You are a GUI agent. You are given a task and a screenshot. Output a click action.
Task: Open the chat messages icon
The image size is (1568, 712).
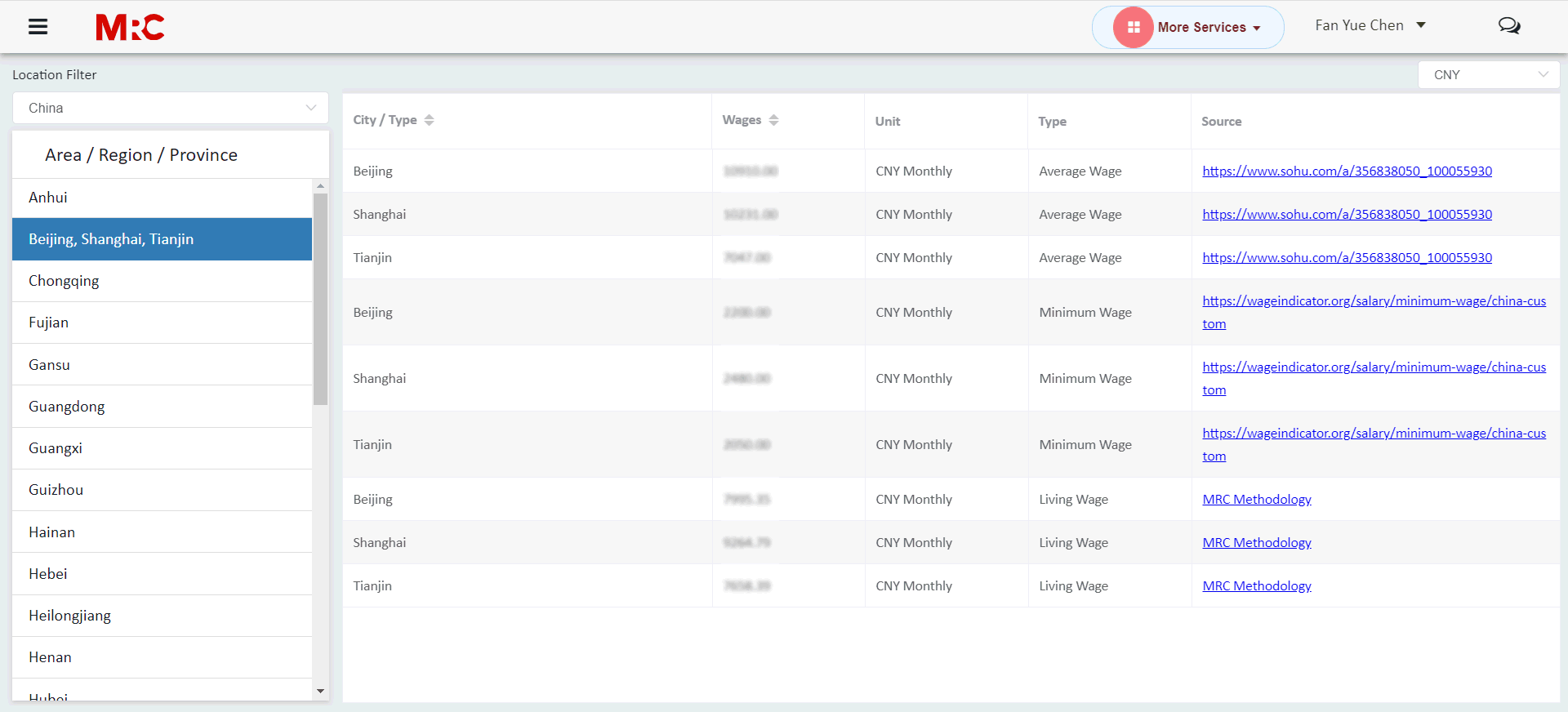click(x=1508, y=26)
